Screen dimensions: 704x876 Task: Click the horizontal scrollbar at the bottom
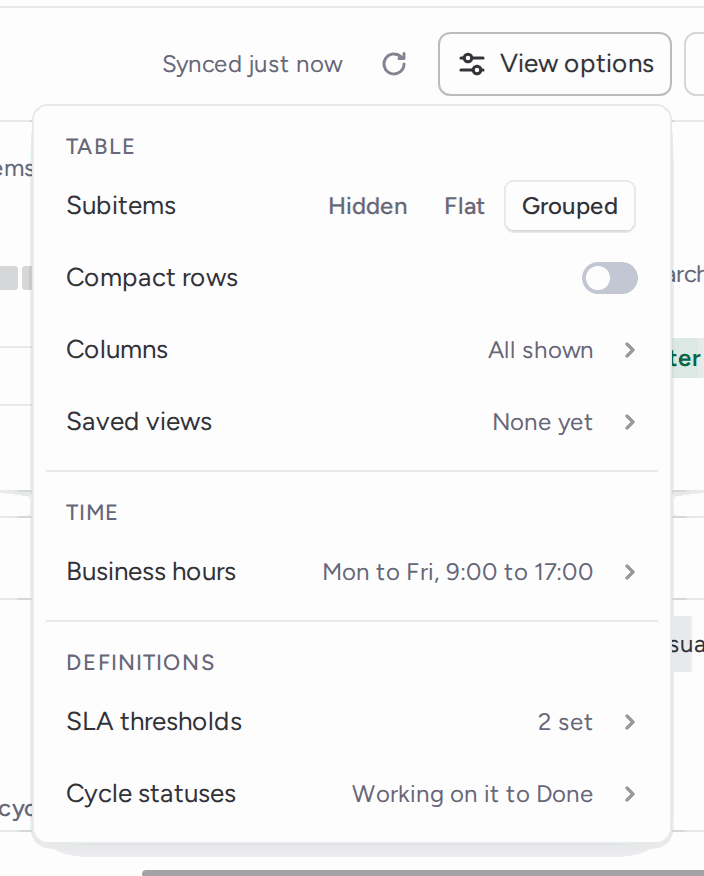pos(423,873)
